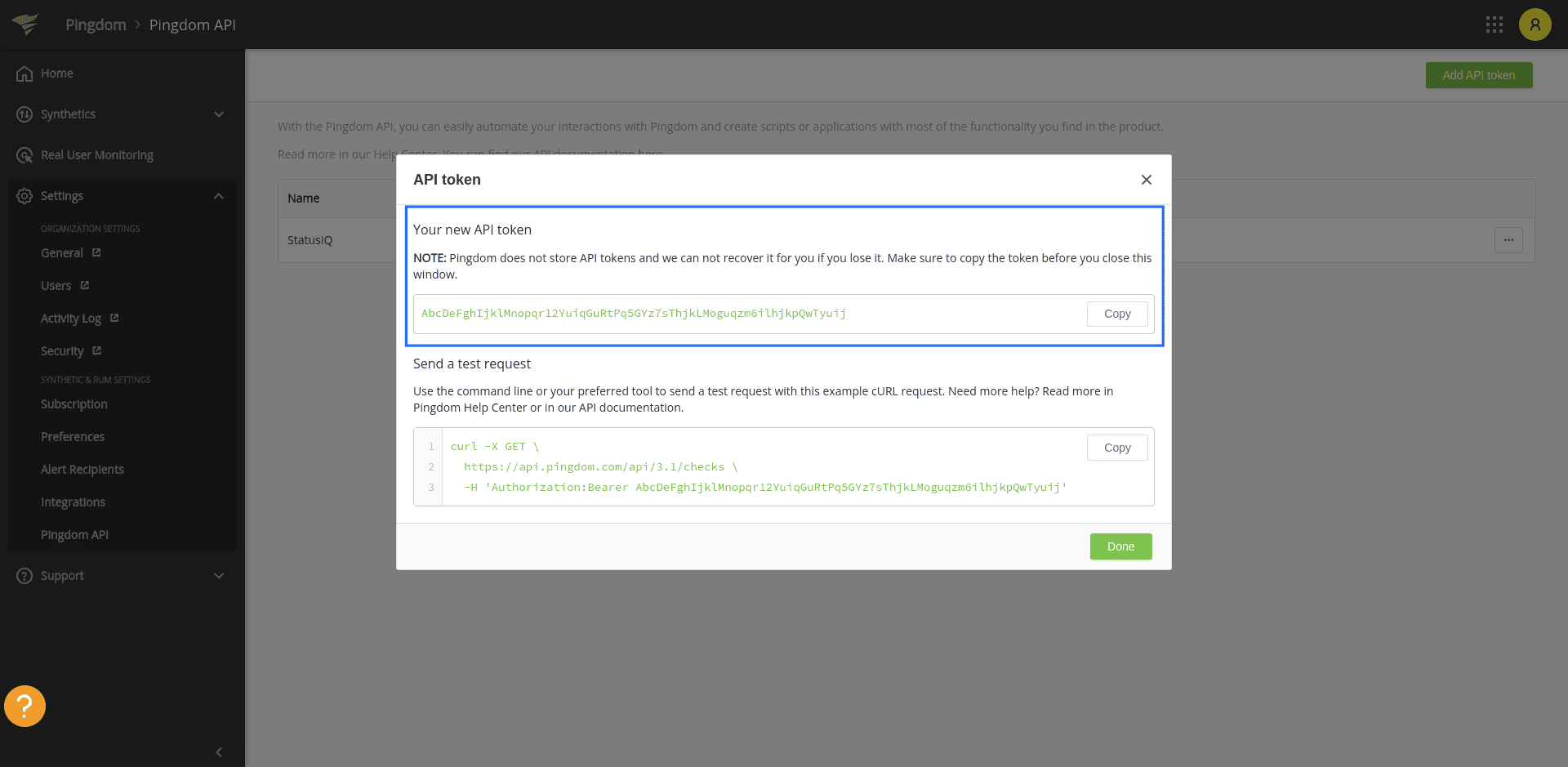Click the orange help question mark bubble
Viewport: 1568px width, 767px height.
[x=24, y=706]
